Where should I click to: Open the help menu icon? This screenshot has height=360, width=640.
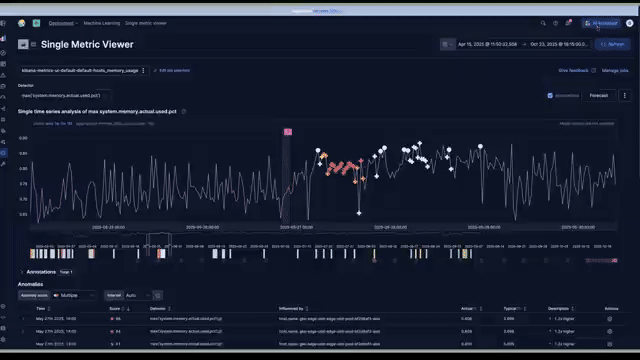pyautogui.click(x=556, y=23)
